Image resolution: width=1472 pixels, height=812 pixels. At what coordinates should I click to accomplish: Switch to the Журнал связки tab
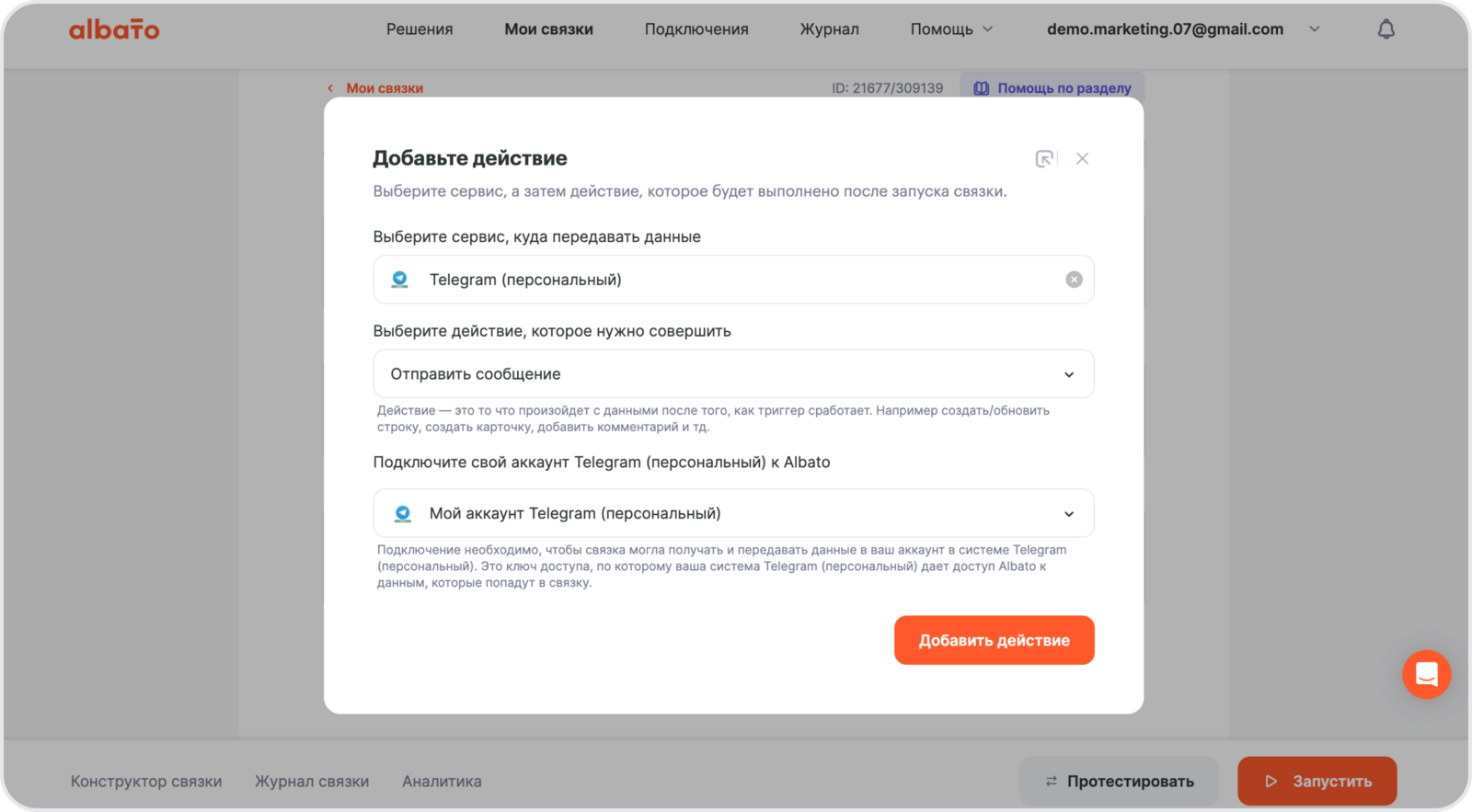click(312, 782)
